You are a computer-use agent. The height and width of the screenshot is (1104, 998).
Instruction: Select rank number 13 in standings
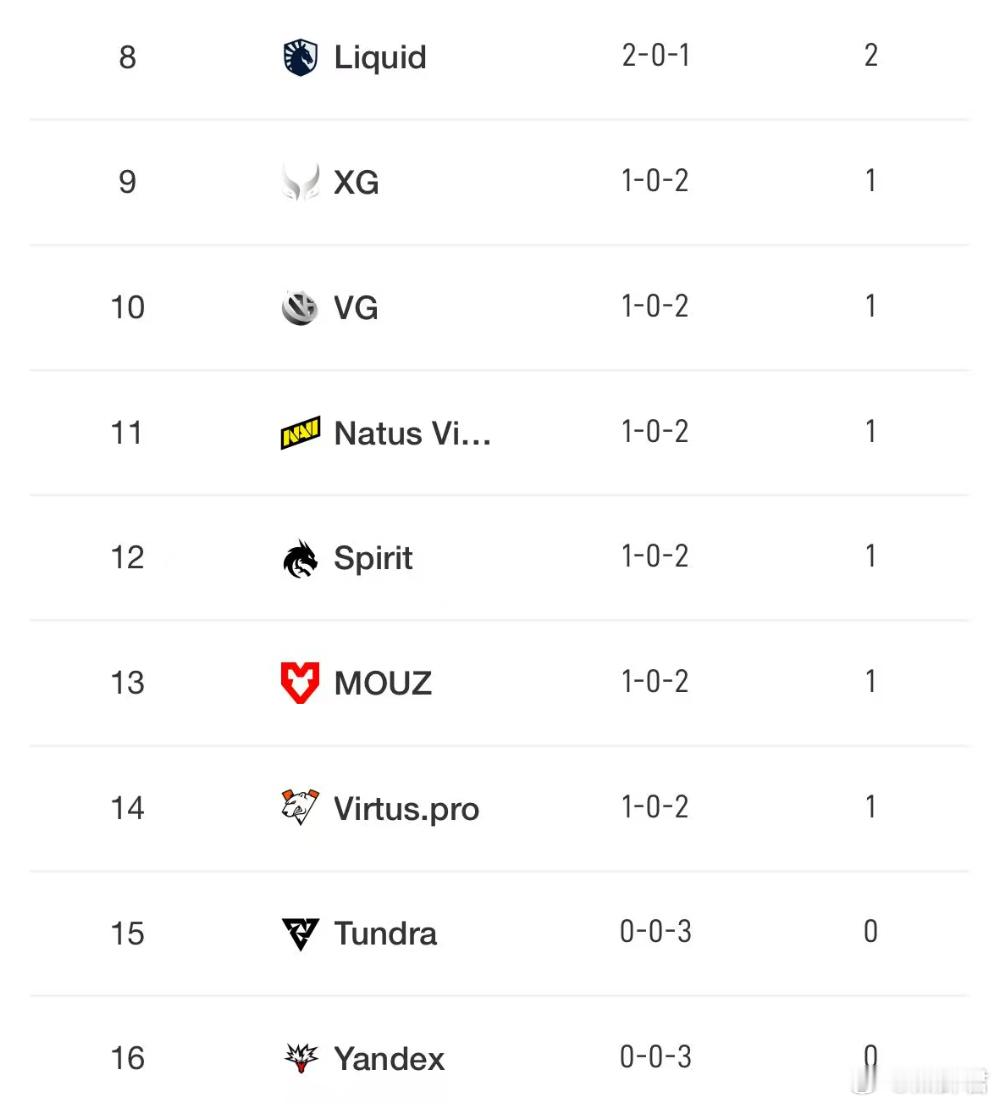[x=127, y=683]
